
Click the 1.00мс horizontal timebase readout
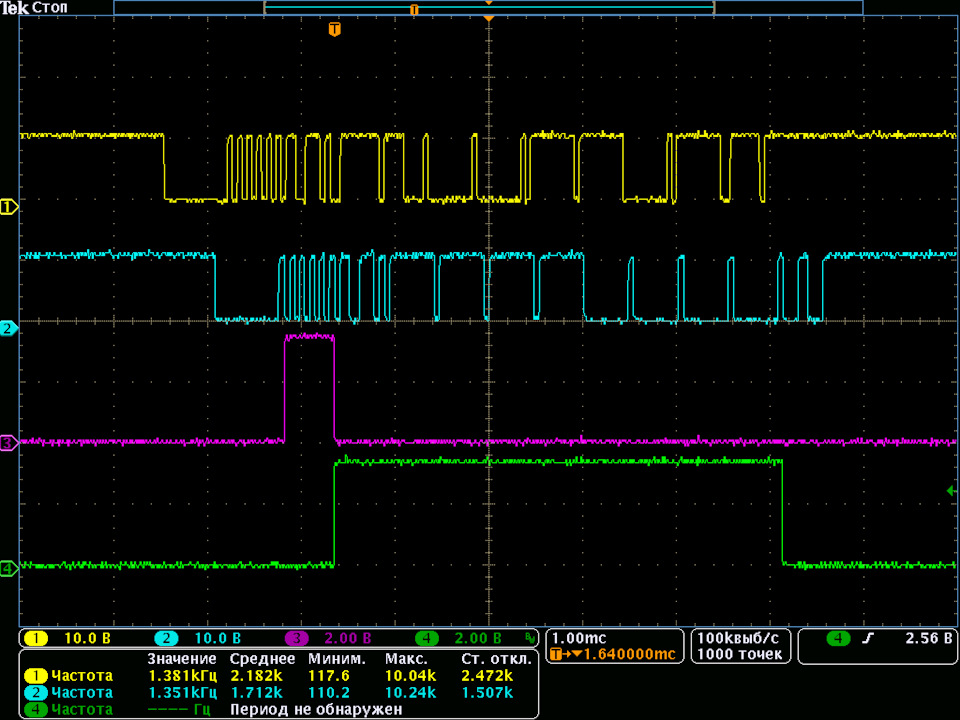(579, 638)
